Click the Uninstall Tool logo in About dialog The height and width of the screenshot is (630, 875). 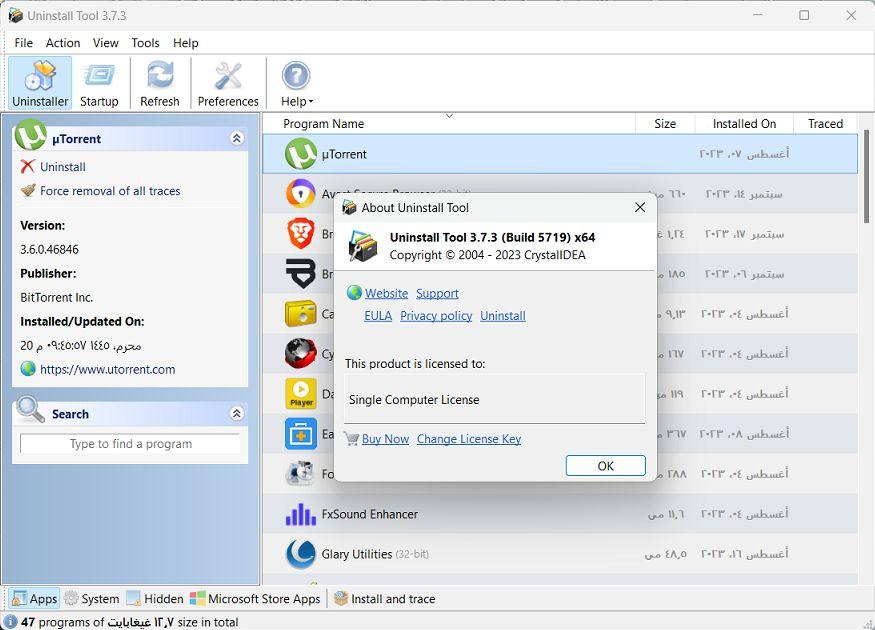(363, 246)
